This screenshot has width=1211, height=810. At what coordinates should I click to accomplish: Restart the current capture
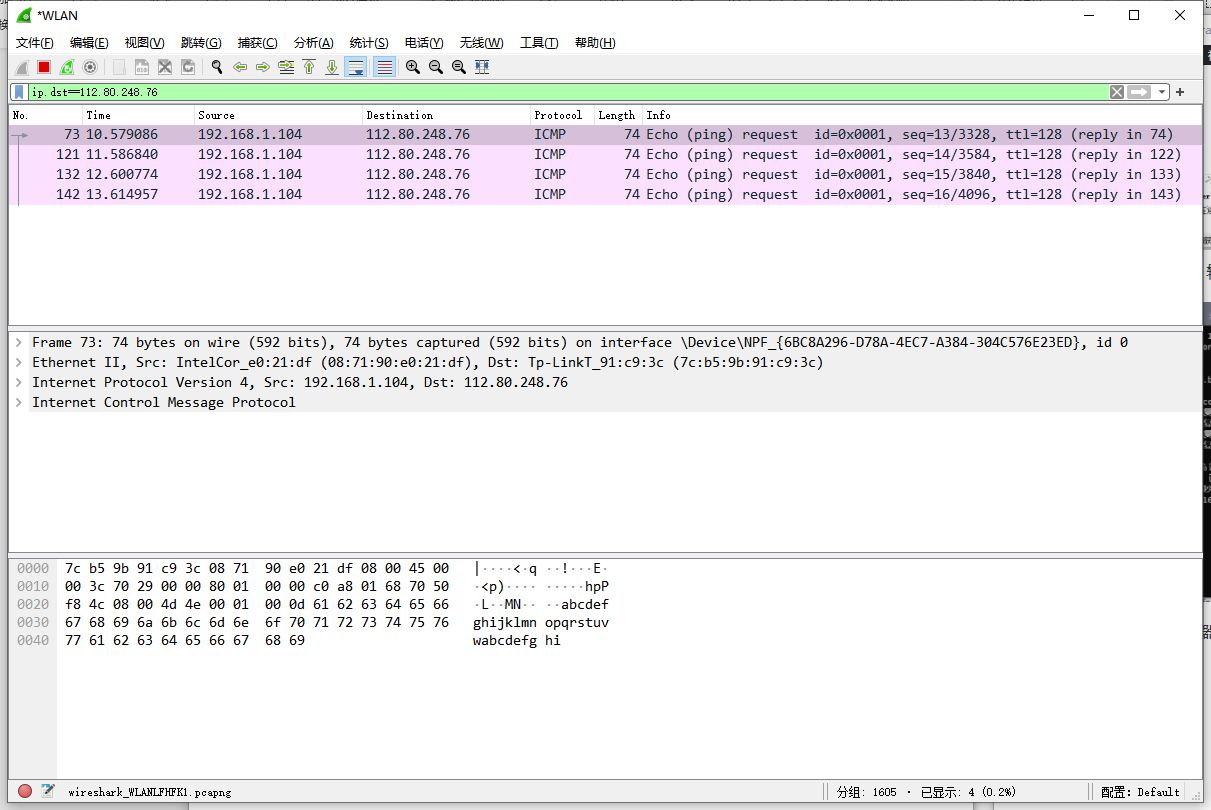point(67,67)
